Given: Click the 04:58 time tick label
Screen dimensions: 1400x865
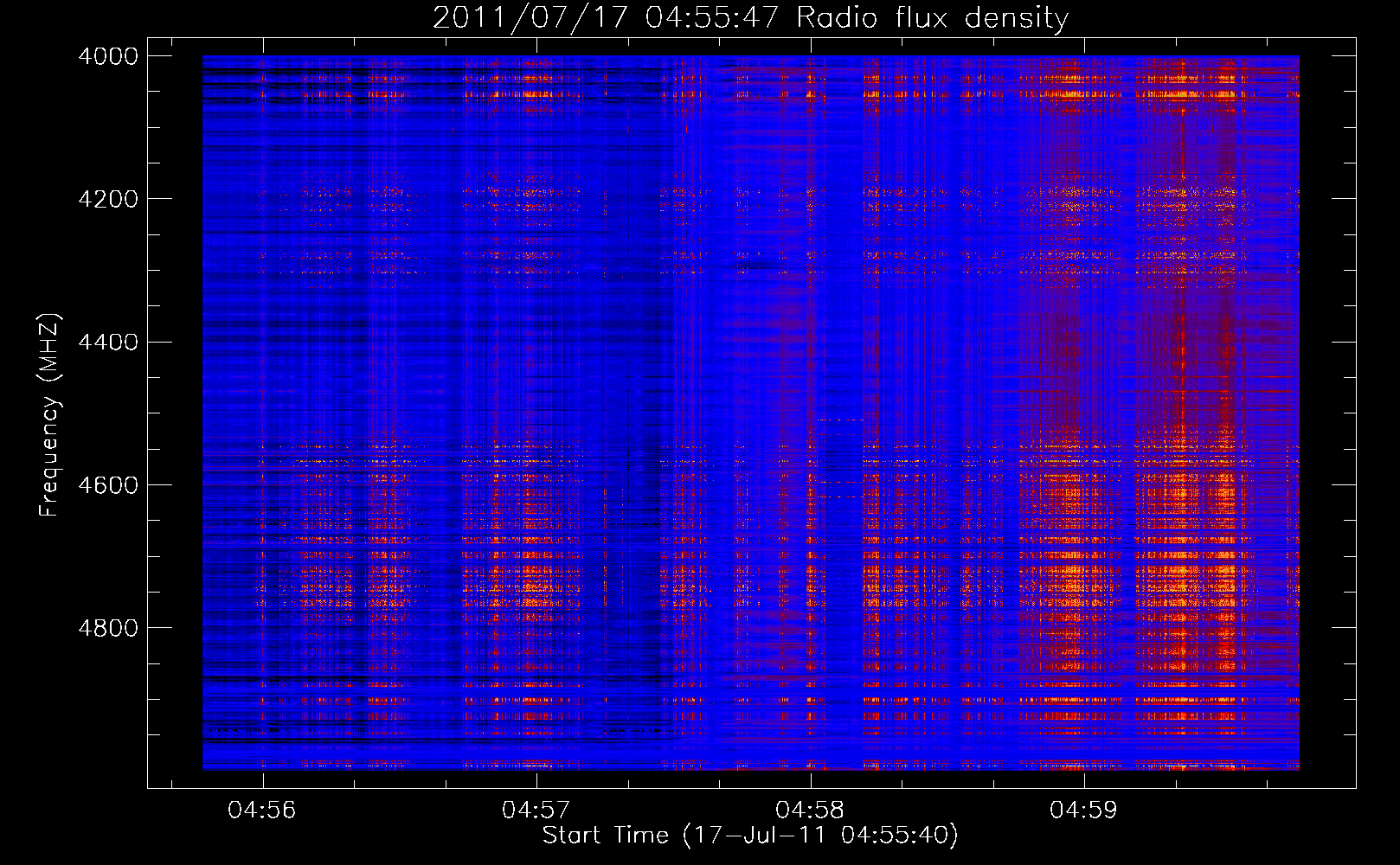Looking at the screenshot, I should [x=810, y=811].
